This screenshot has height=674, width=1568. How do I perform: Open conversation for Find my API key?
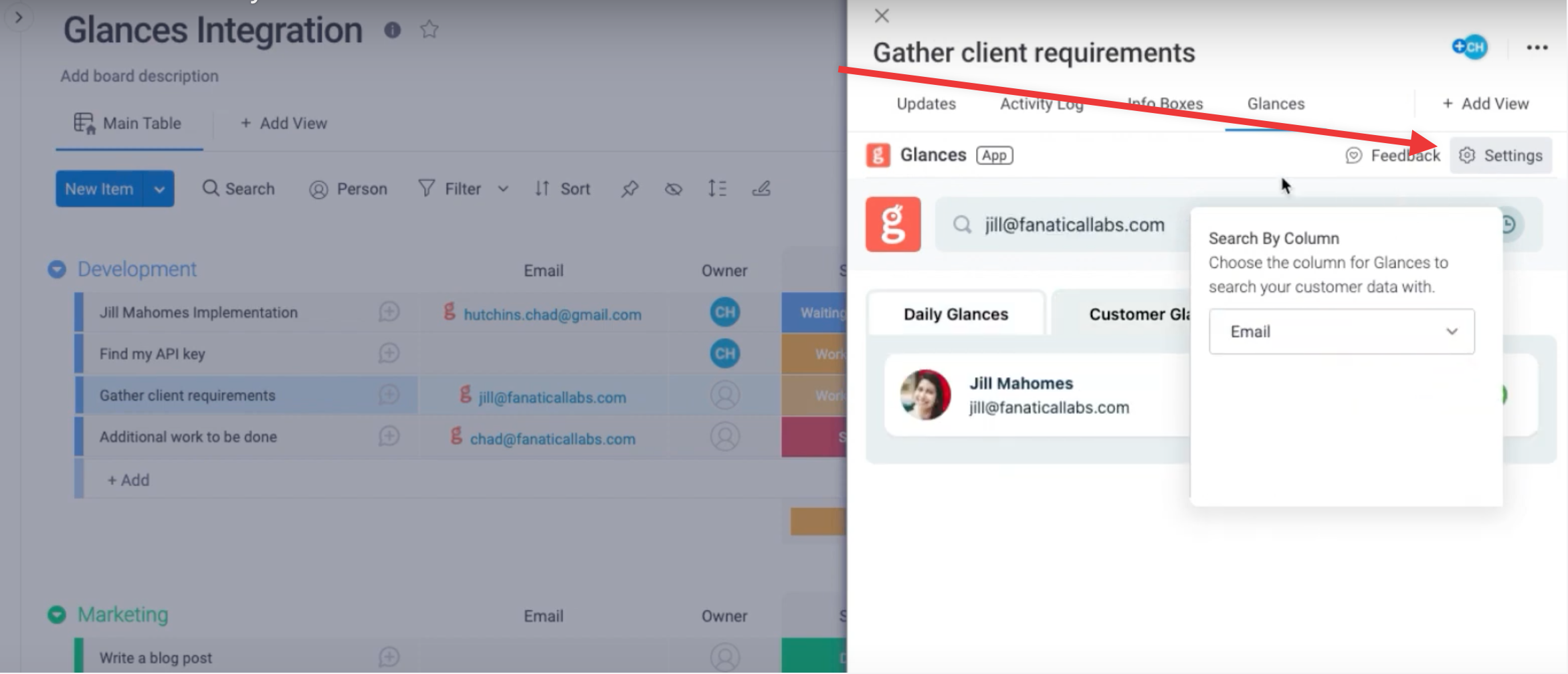point(389,353)
